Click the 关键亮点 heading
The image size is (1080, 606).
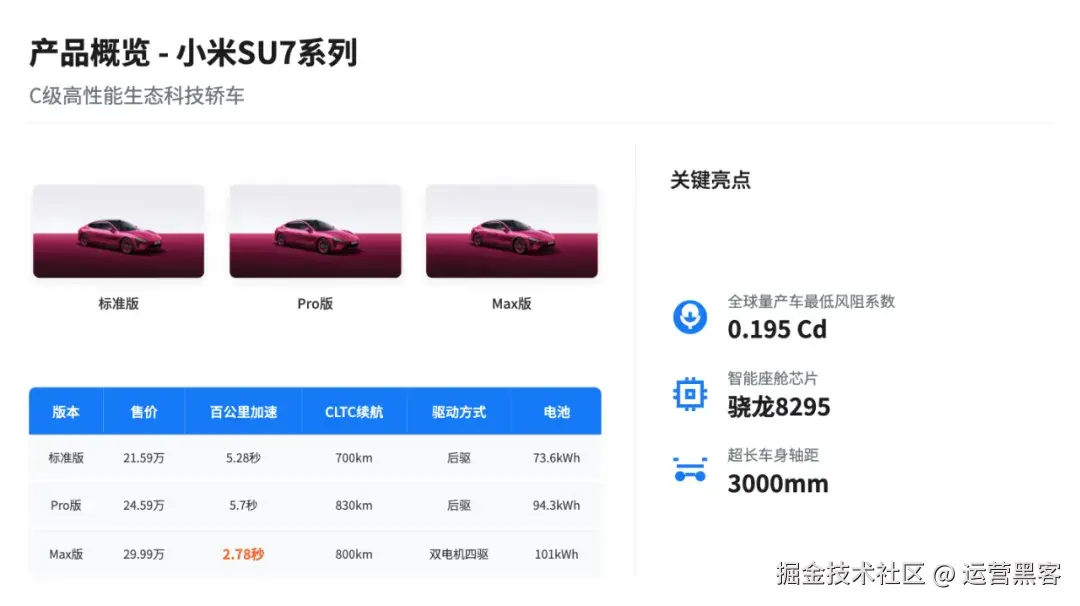coord(710,180)
